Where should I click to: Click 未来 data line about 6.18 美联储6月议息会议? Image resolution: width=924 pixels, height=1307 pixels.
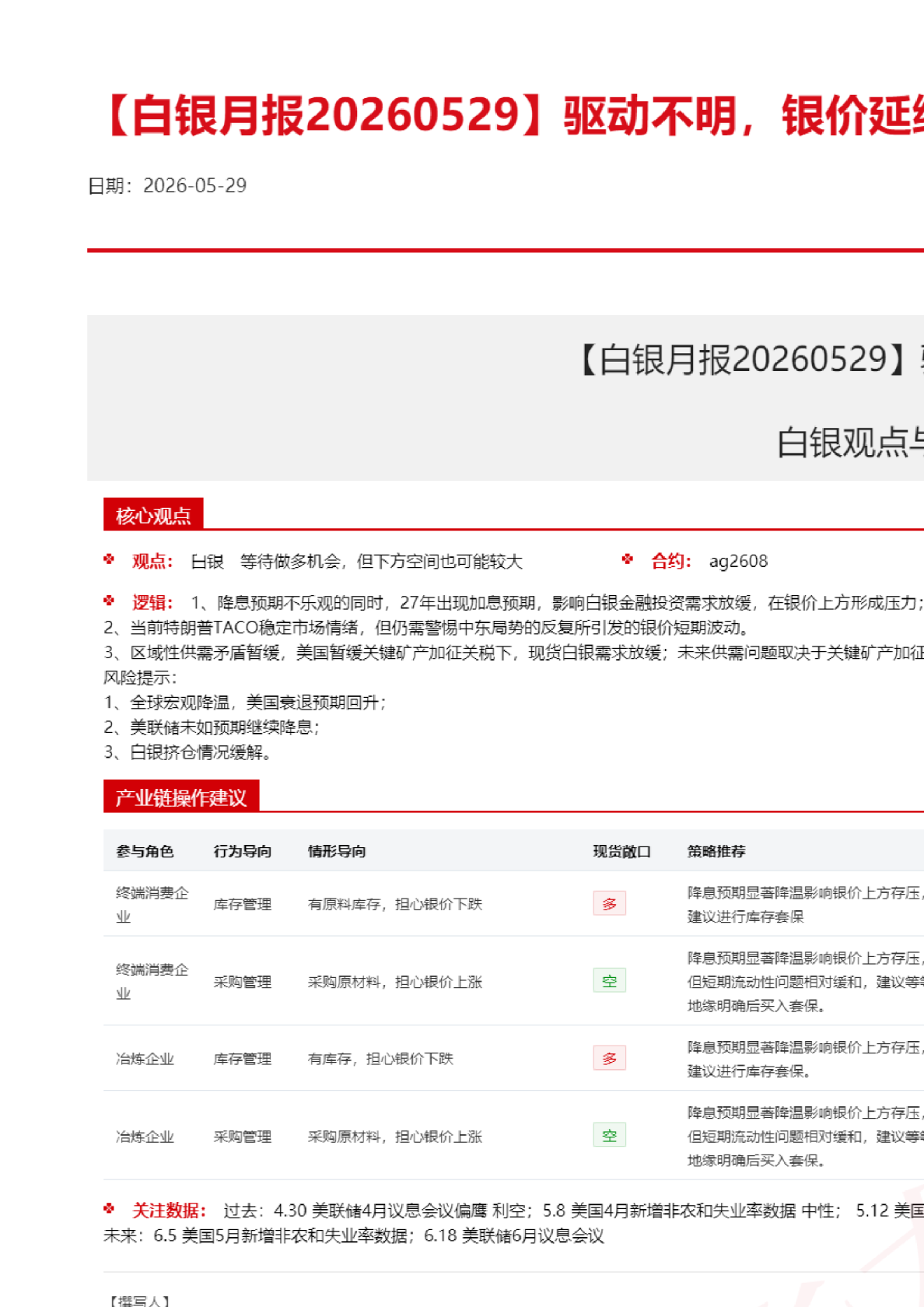click(354, 1235)
